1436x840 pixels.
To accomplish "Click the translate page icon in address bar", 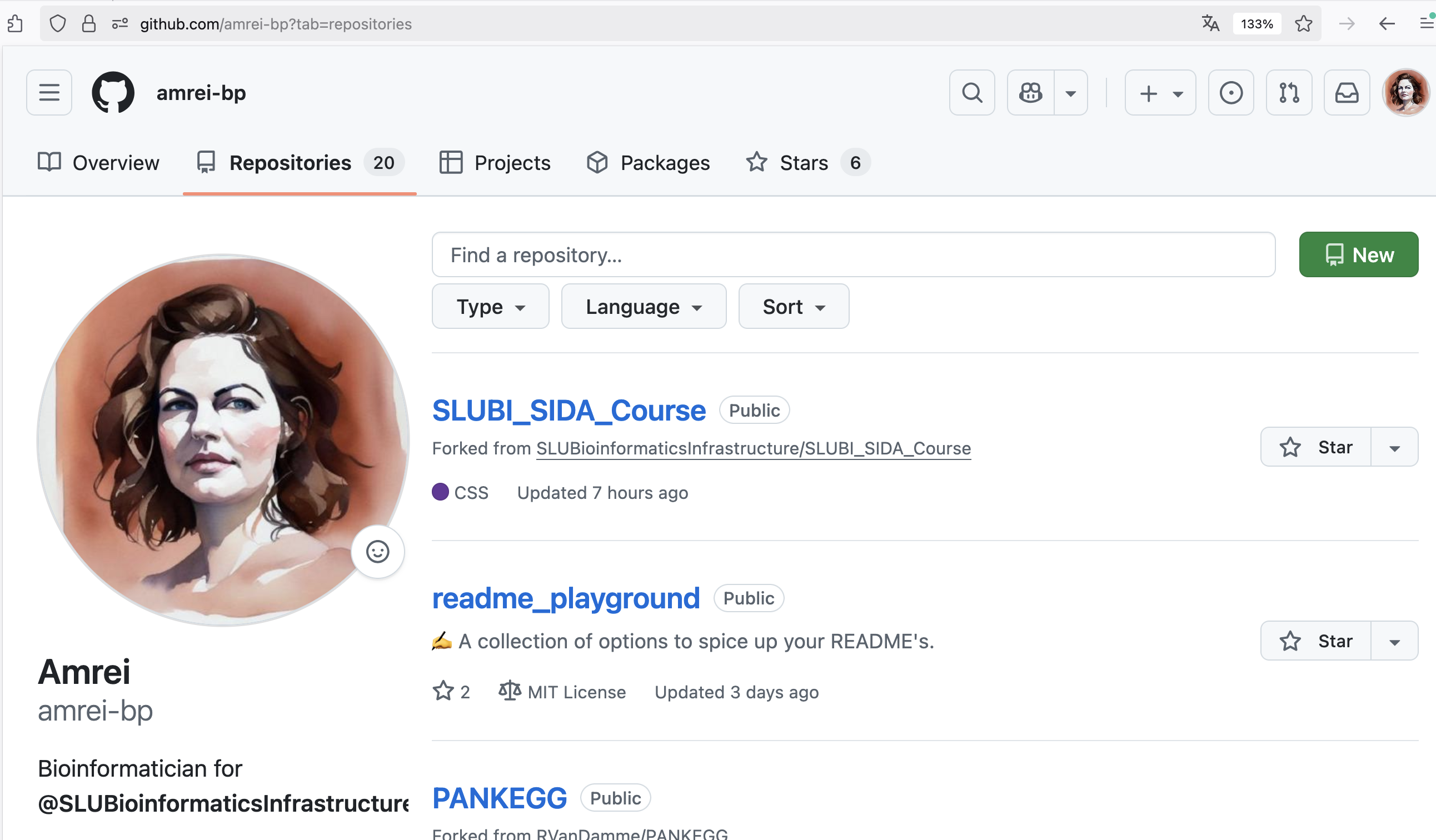I will (1210, 23).
